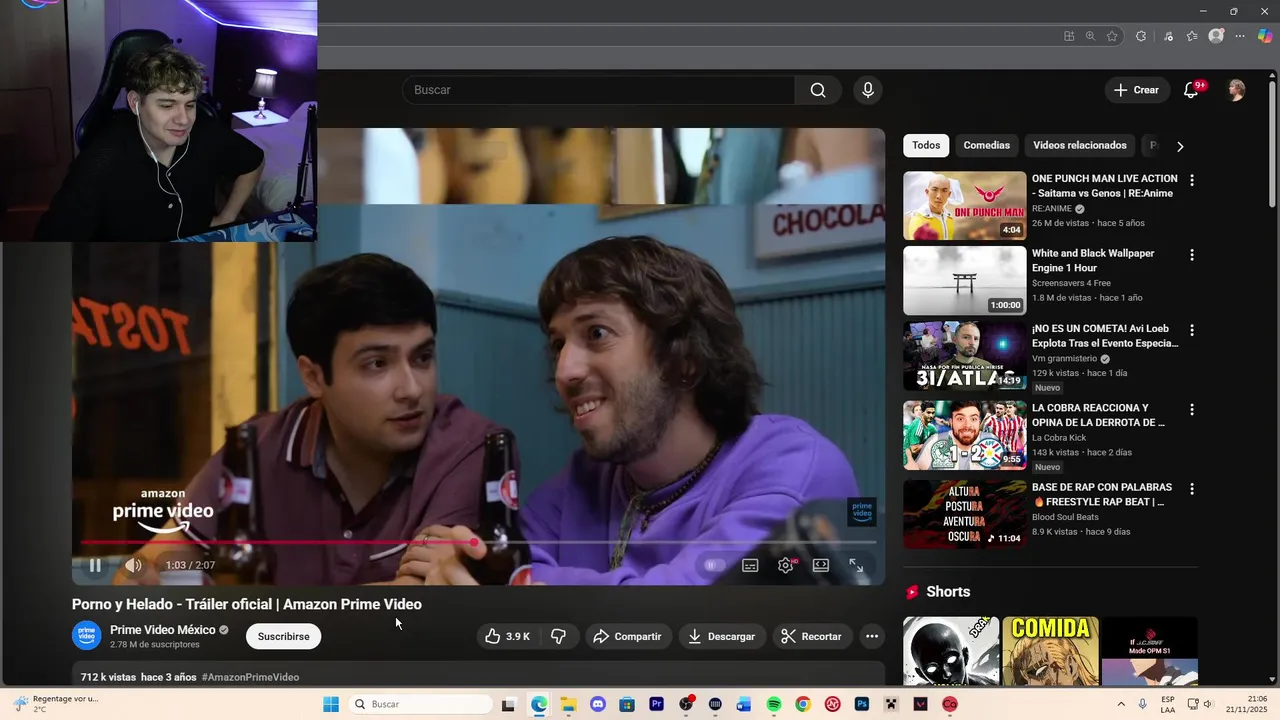The height and width of the screenshot is (720, 1280).
Task: Open options for LA COBRA REACCIONA video
Action: pos(1191,410)
